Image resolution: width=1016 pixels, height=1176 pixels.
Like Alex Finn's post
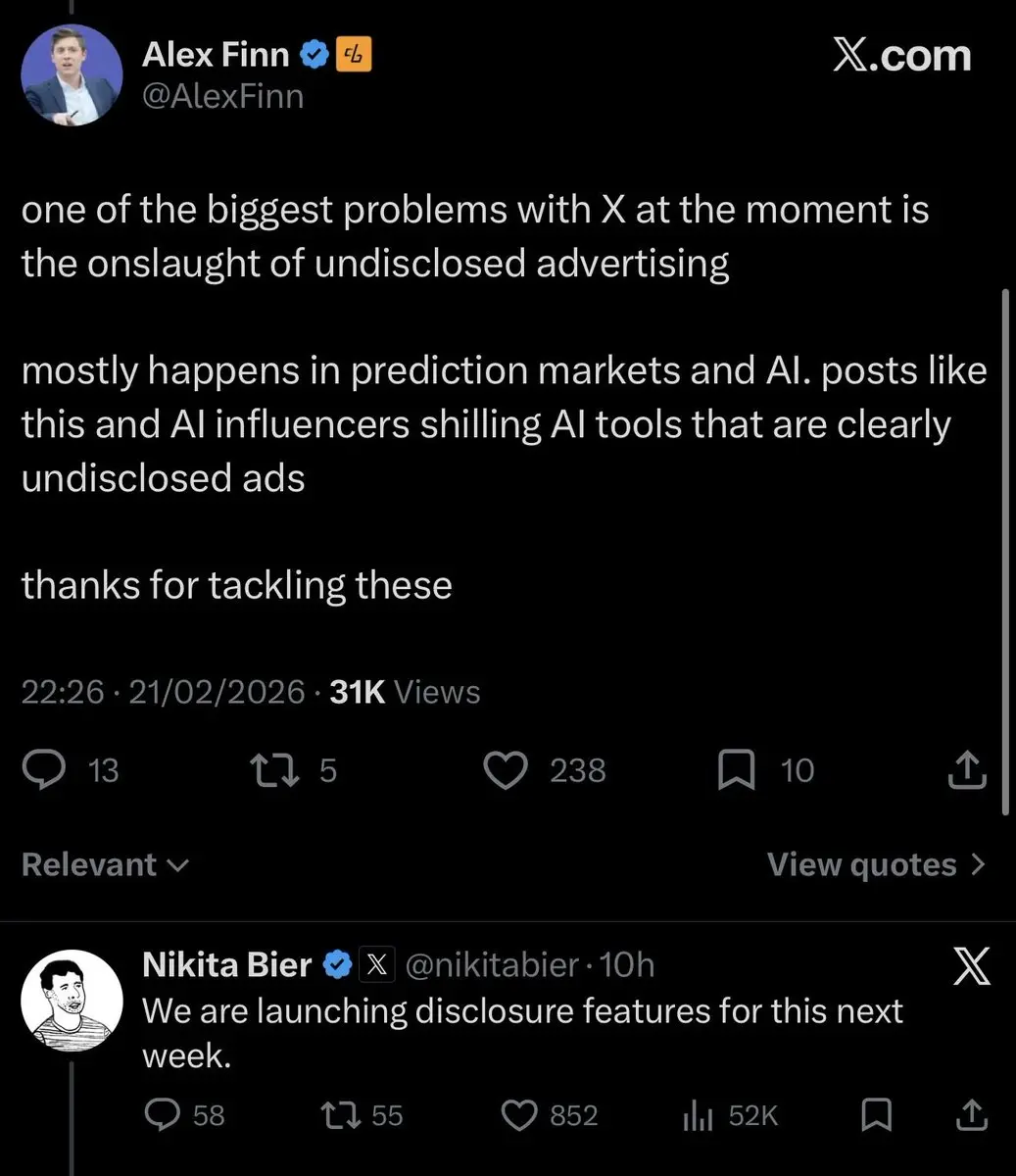(507, 770)
